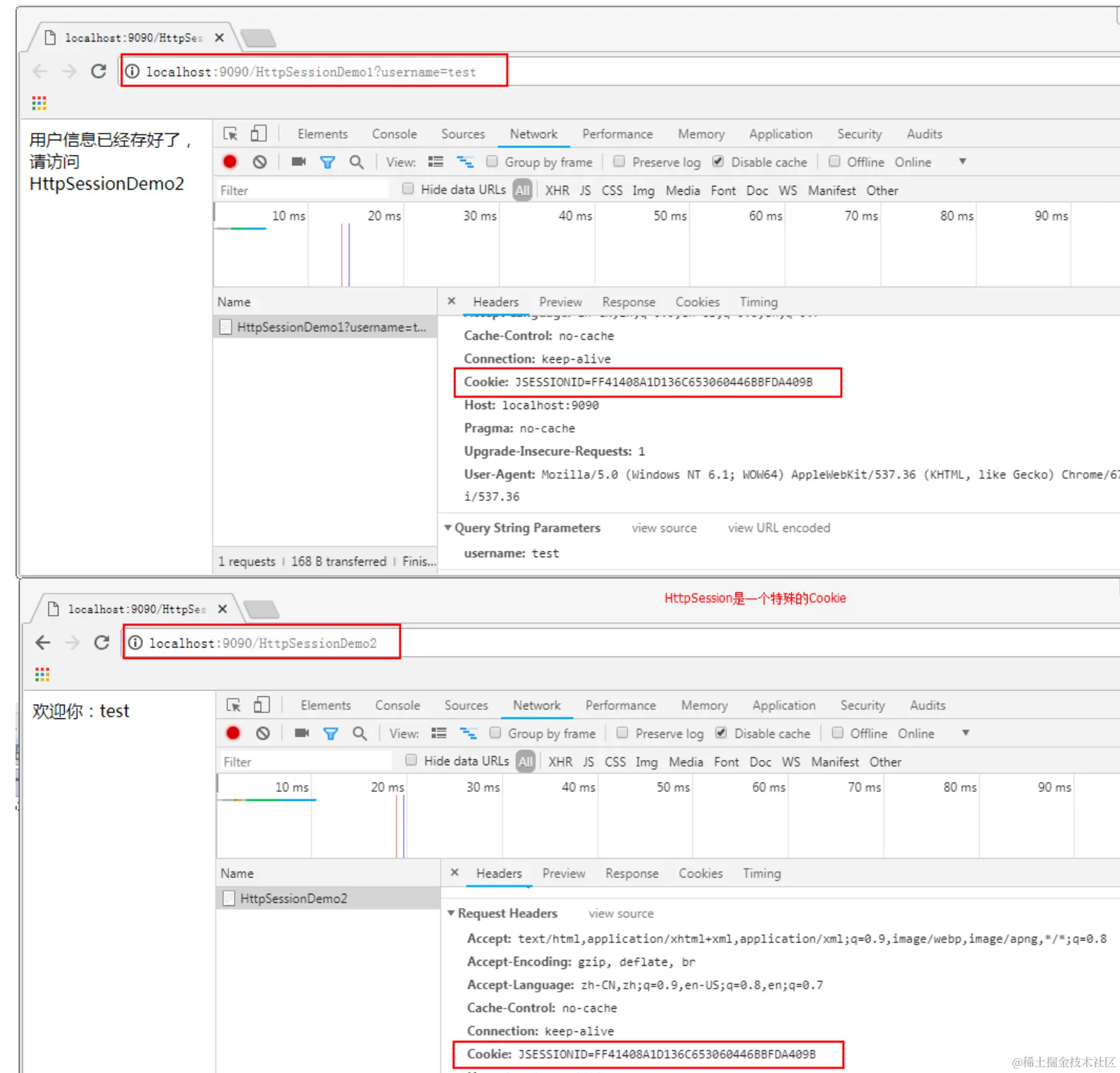Screen dimensions: 1120x1073
Task: Switch to Response tab in bottom details pane
Action: (631, 874)
